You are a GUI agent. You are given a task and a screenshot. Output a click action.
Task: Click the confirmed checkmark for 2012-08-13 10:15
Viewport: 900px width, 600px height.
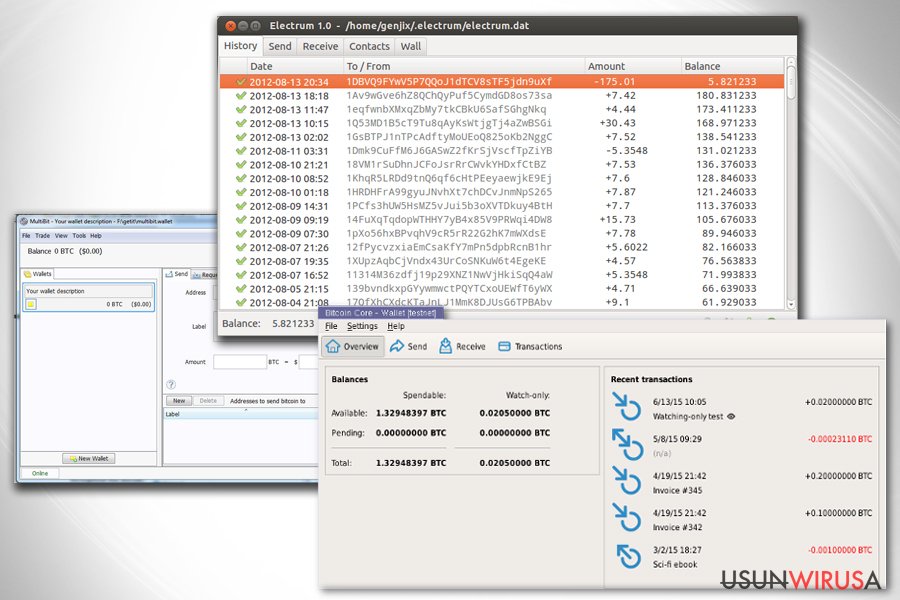coord(241,123)
